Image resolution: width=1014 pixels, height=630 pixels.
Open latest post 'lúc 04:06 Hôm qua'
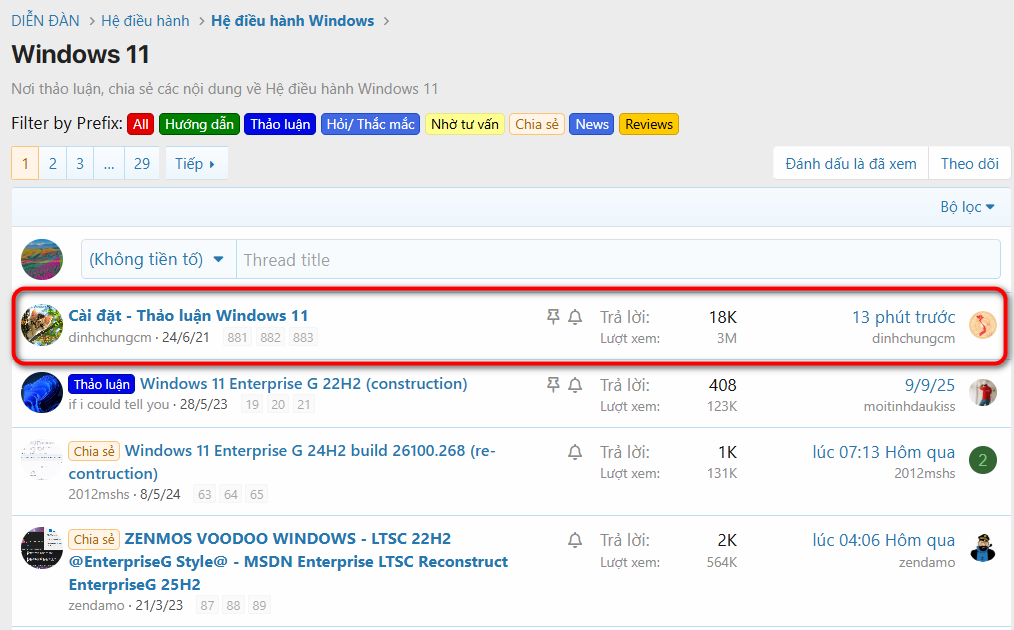[883, 540]
